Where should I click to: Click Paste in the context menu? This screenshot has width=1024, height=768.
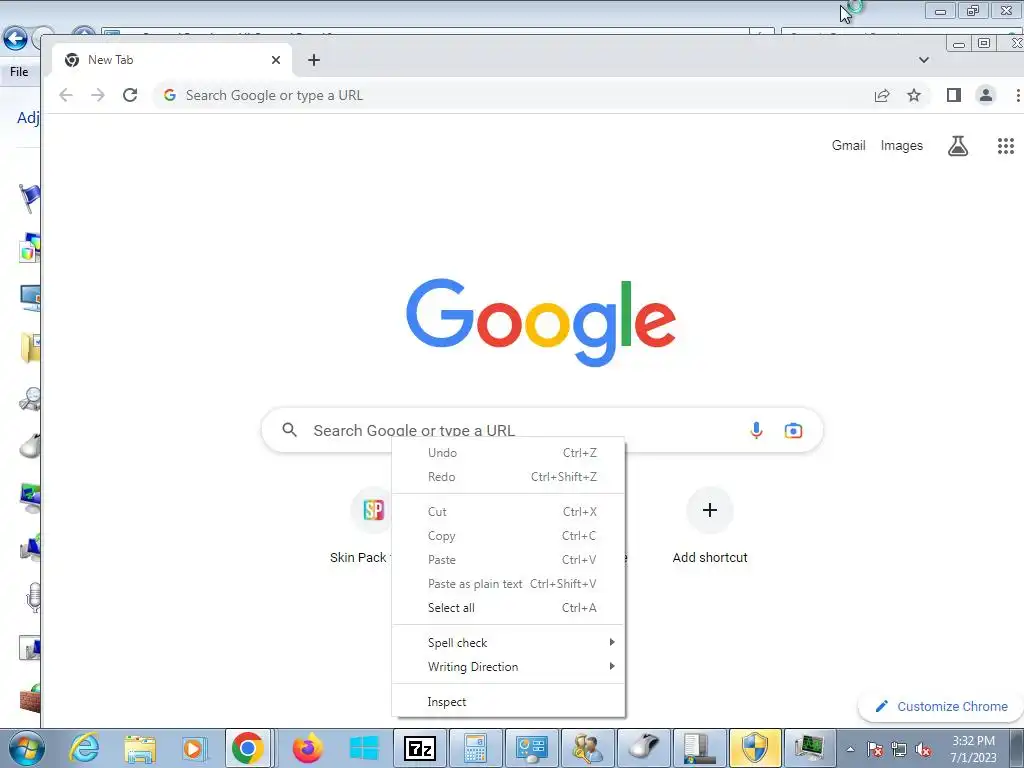pos(508,560)
